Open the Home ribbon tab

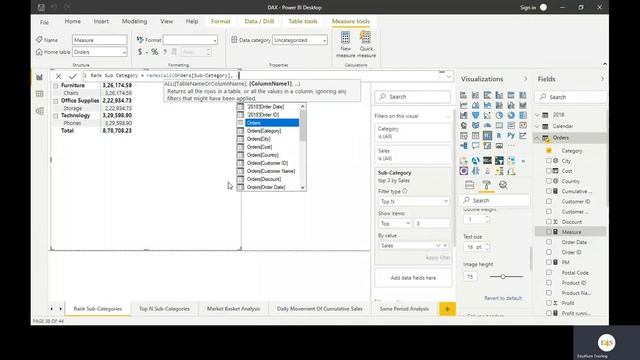tap(73, 21)
